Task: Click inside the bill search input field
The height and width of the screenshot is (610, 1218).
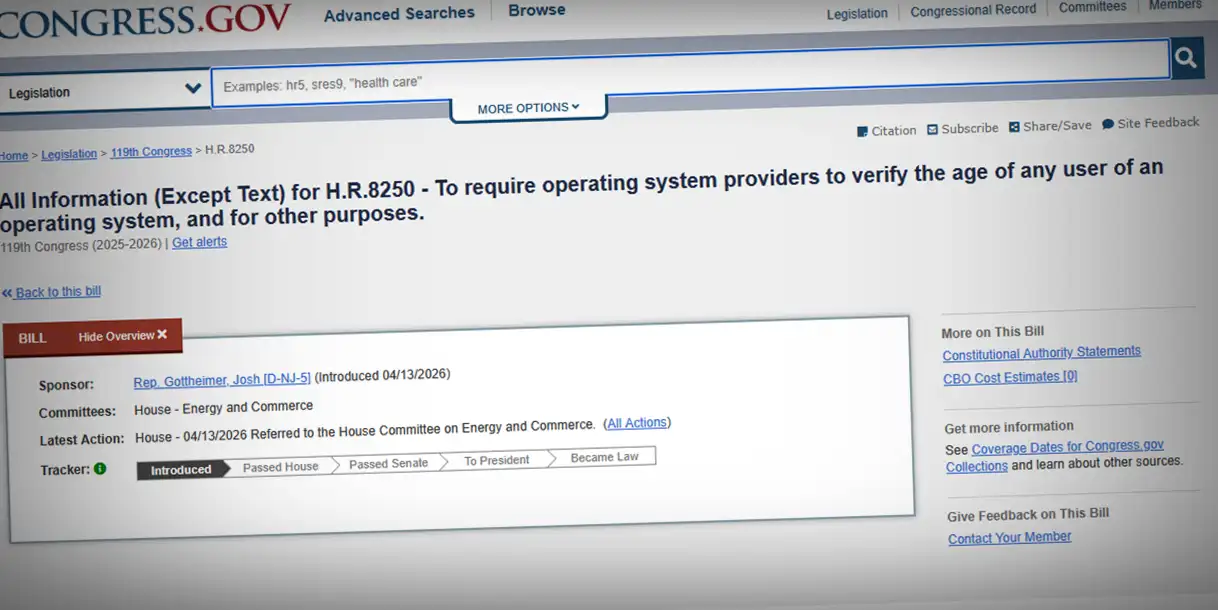Action: [x=690, y=58]
